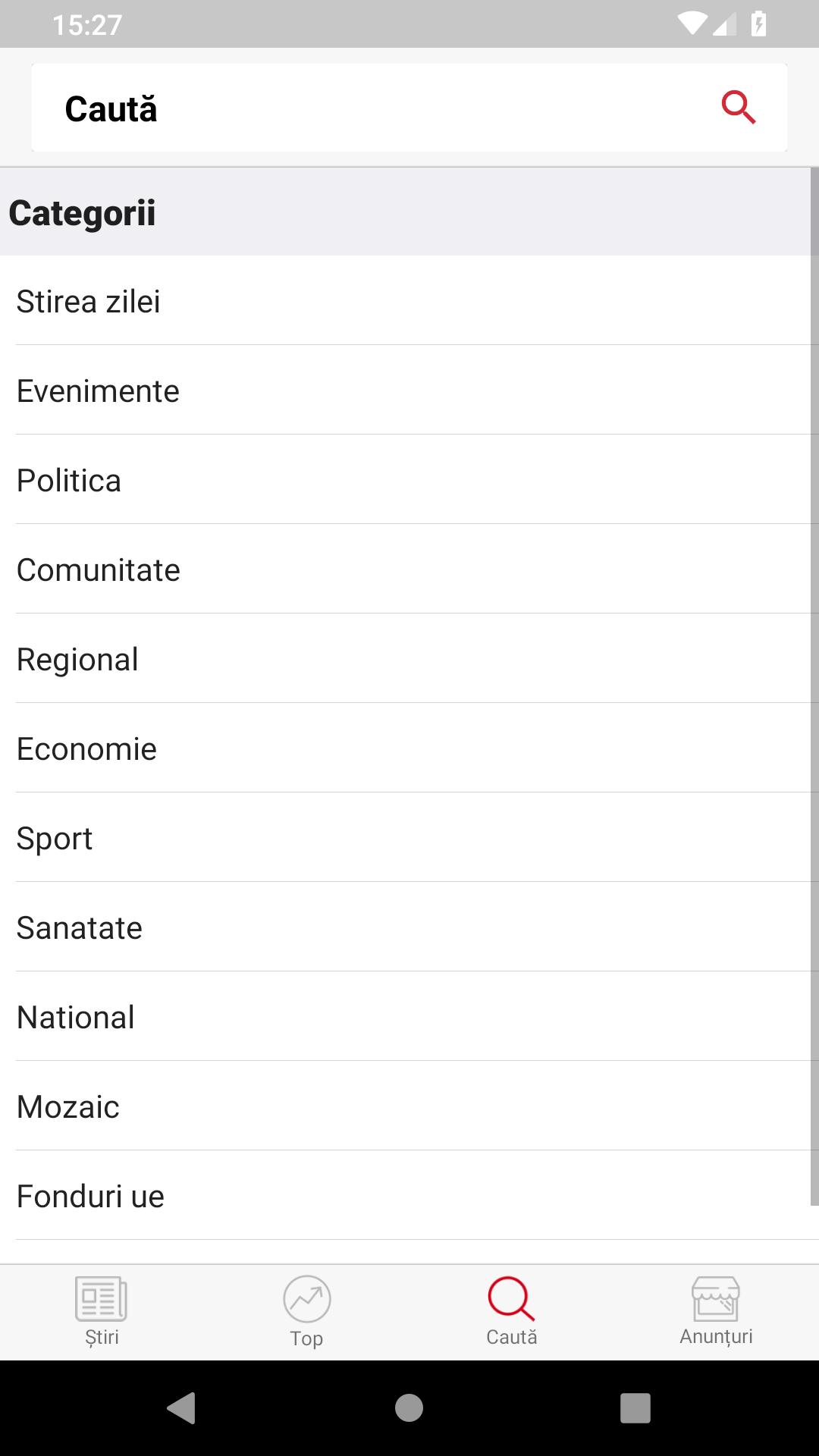This screenshot has width=819, height=1456.
Task: Open the Stirea zilei category
Action: [x=409, y=300]
